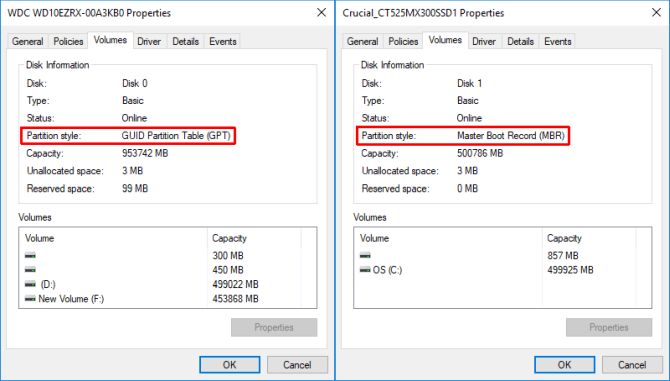The image size is (670, 381).
Task: Click the 99 MB reserved space value
Action: tap(135, 188)
